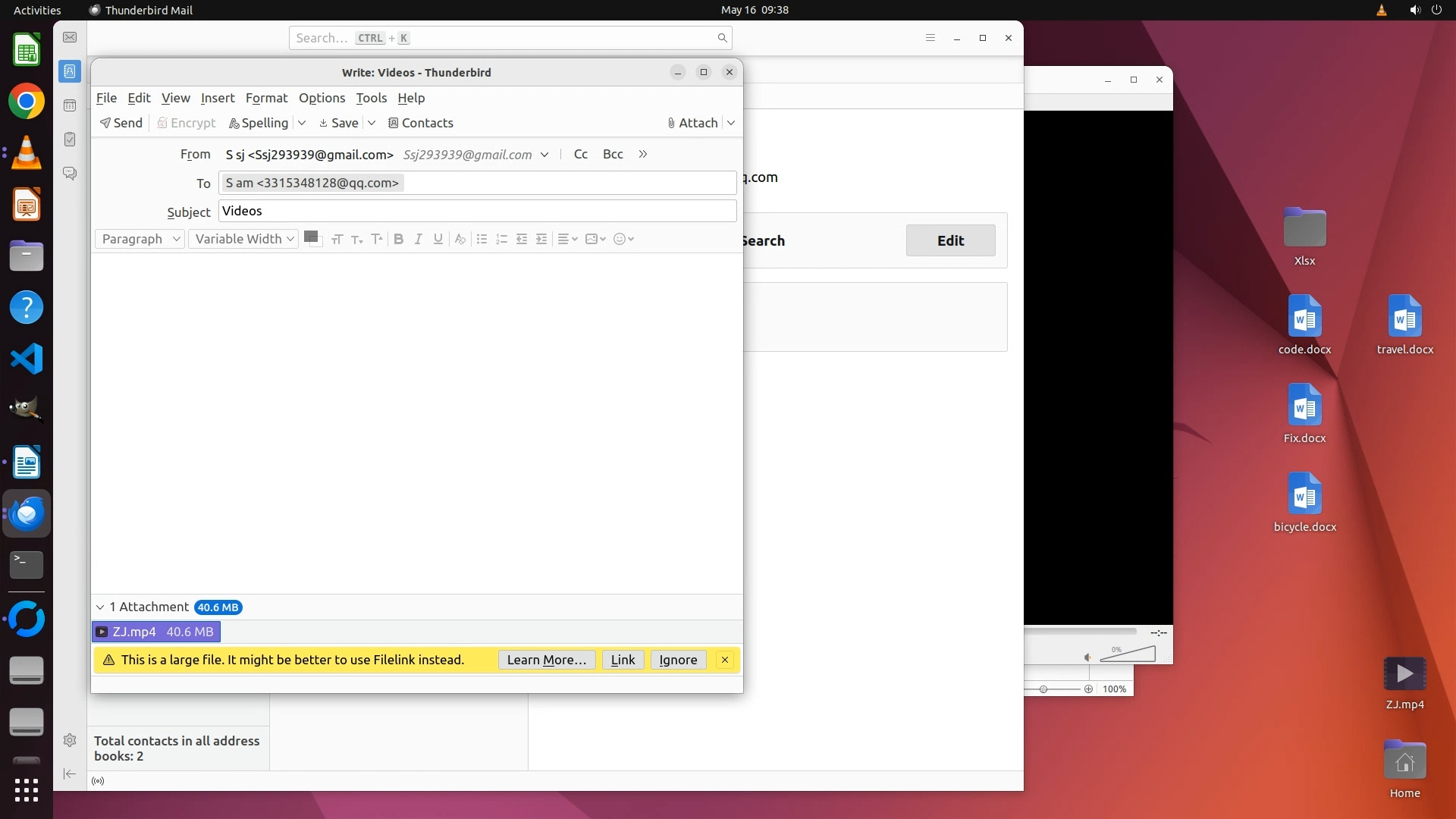Expand the Attach dropdown arrow

click(731, 123)
